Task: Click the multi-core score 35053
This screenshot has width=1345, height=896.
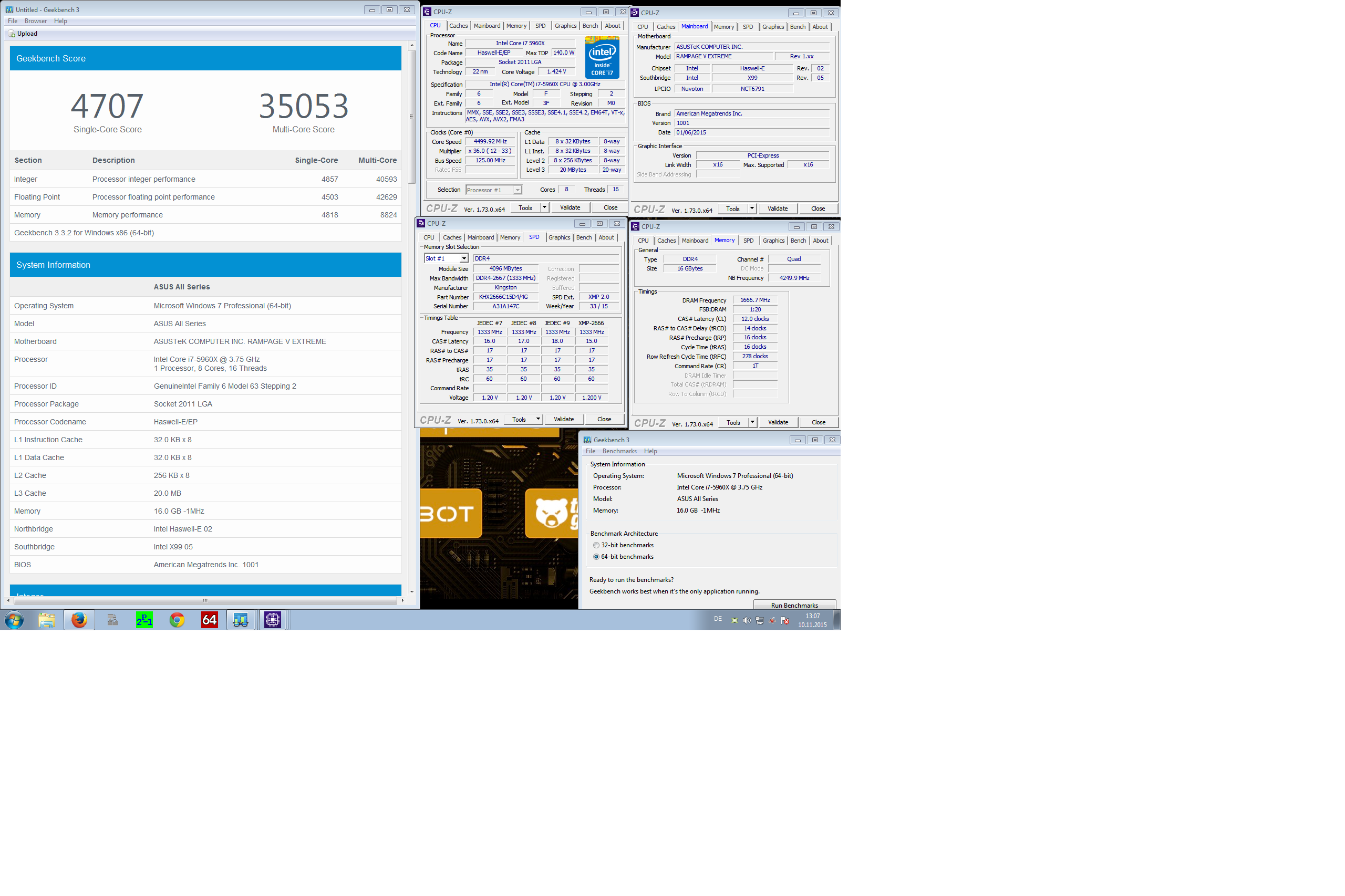Action: click(304, 106)
